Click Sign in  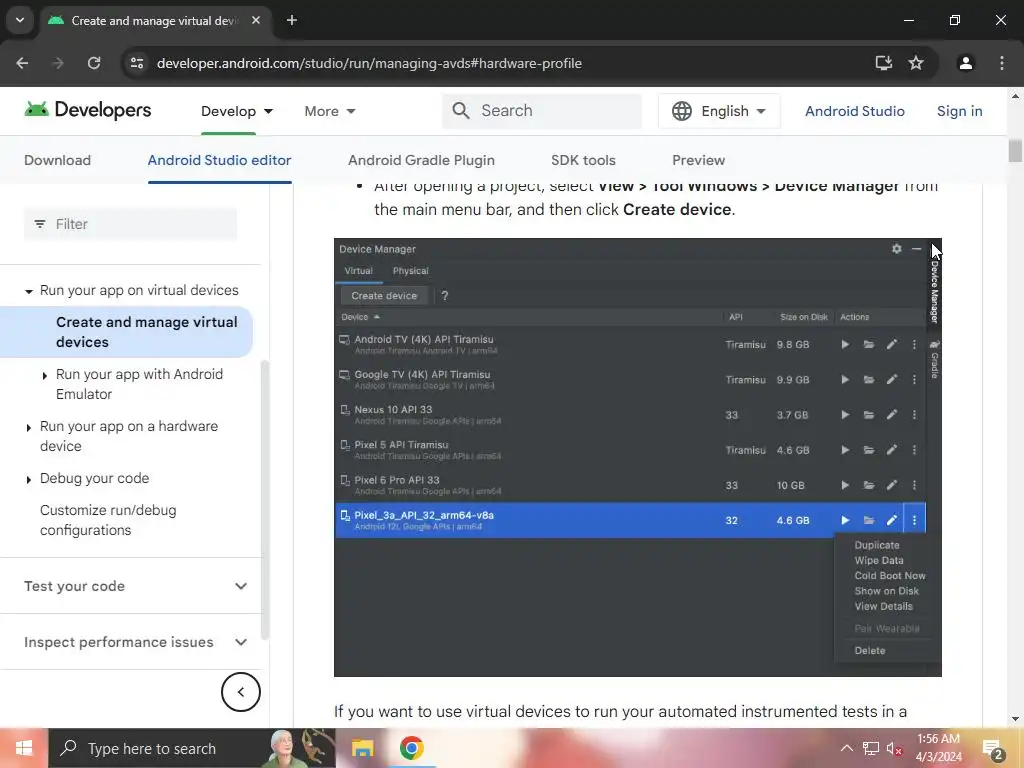959,111
